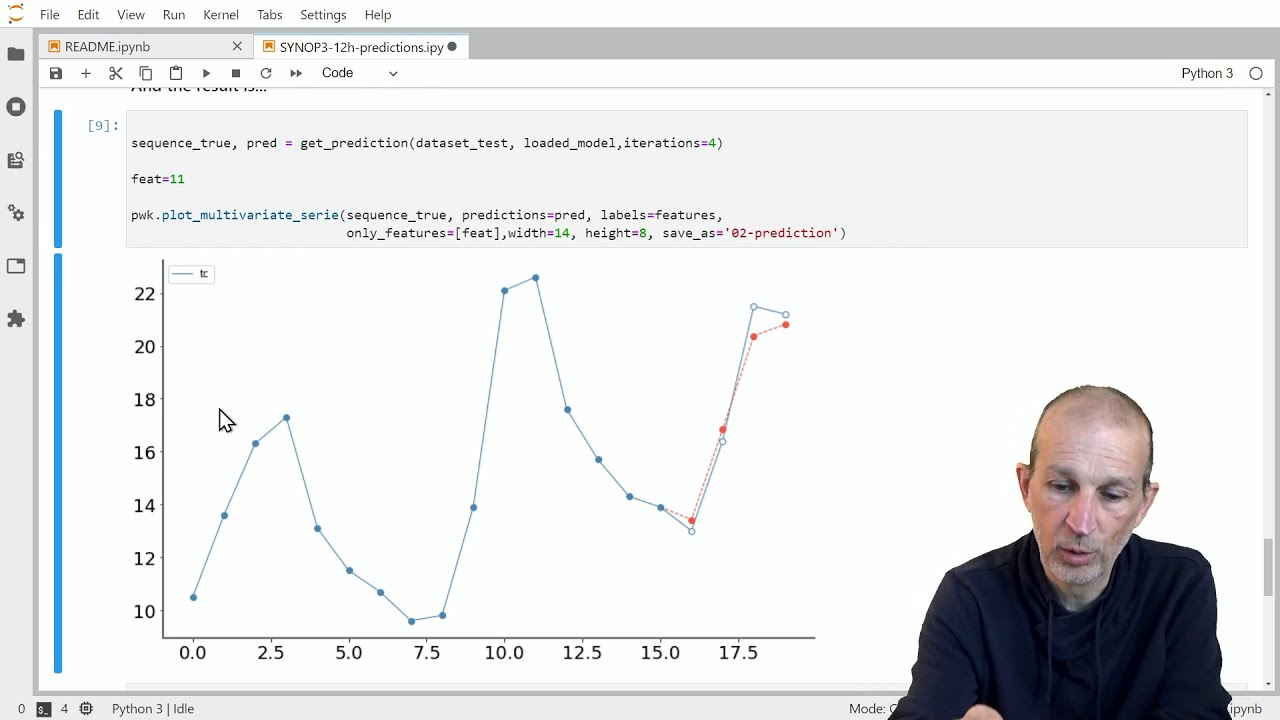Click the line with feat=11

[158, 179]
